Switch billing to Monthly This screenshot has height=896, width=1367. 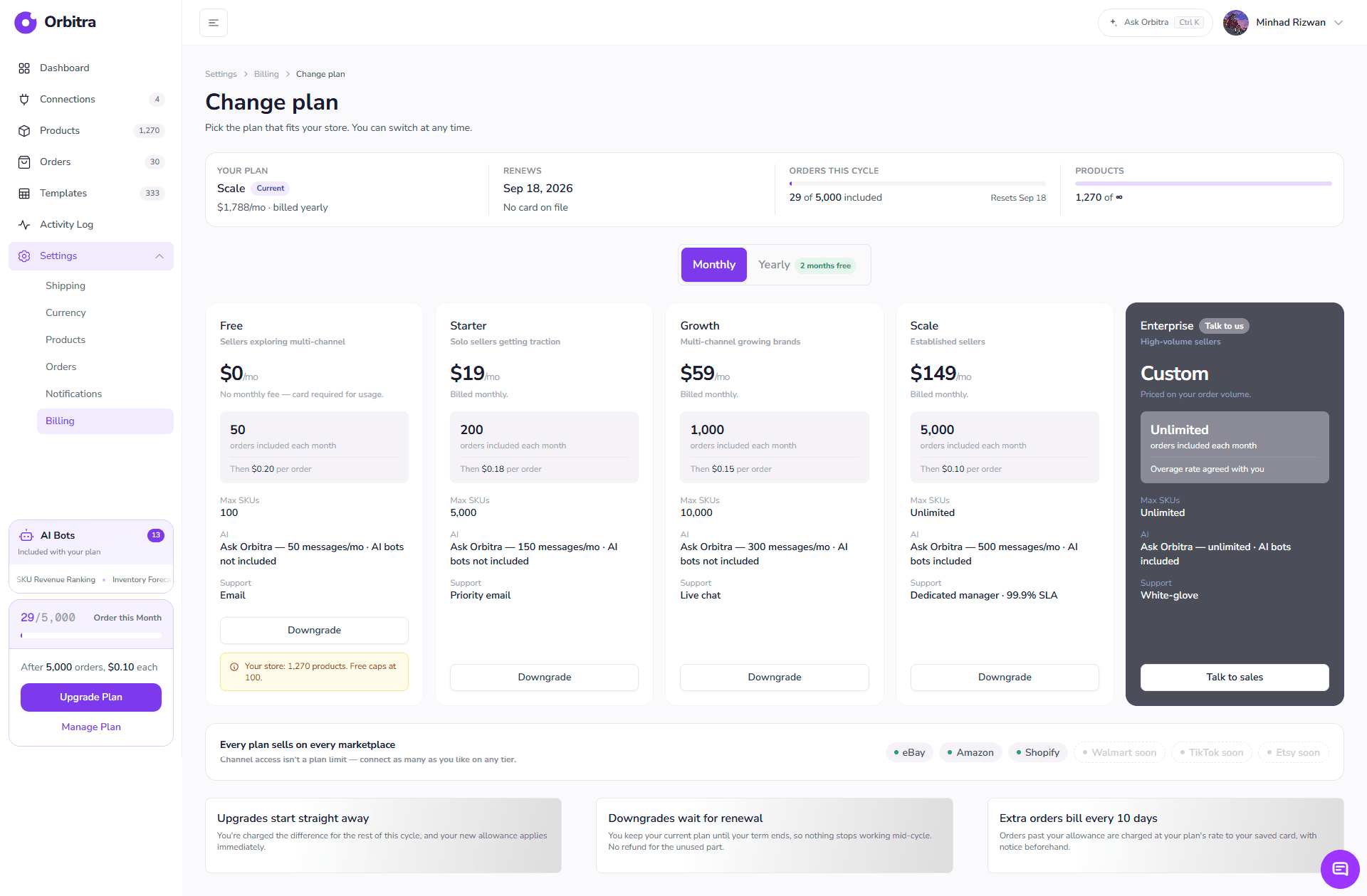(x=714, y=265)
